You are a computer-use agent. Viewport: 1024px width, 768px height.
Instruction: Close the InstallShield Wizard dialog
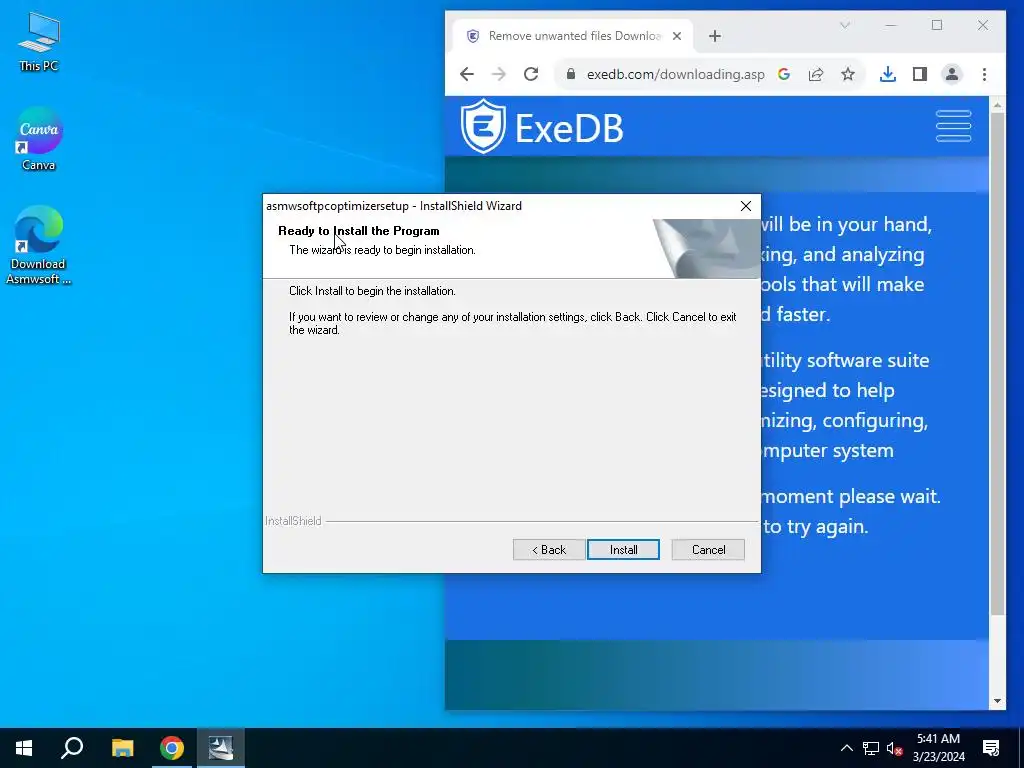[x=746, y=206]
